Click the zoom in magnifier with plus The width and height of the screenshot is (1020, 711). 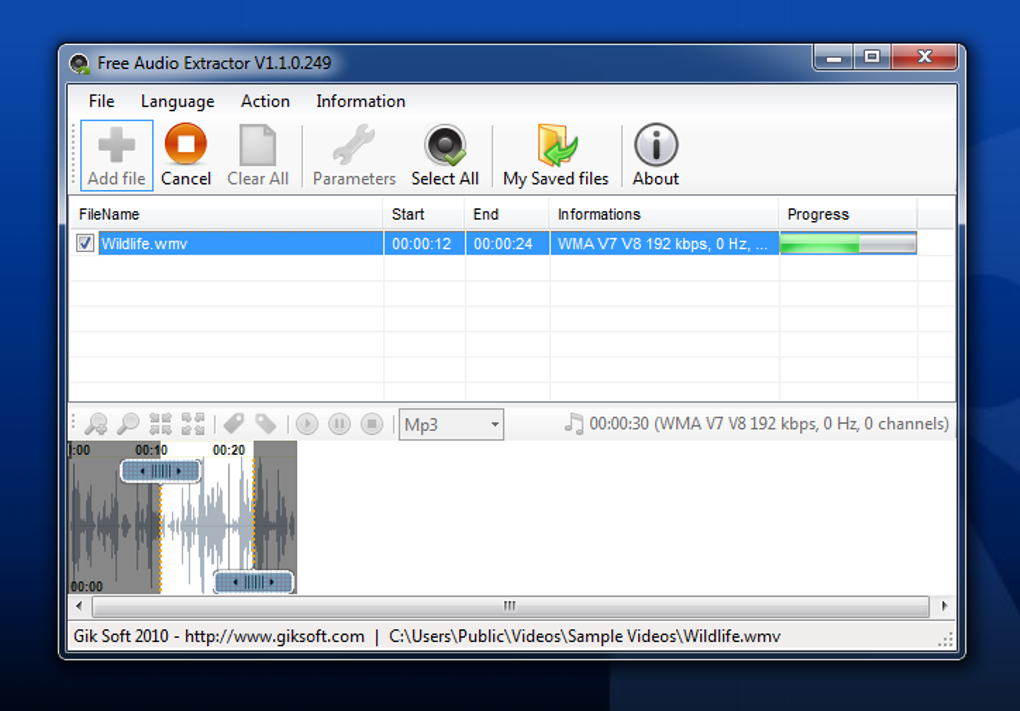96,424
